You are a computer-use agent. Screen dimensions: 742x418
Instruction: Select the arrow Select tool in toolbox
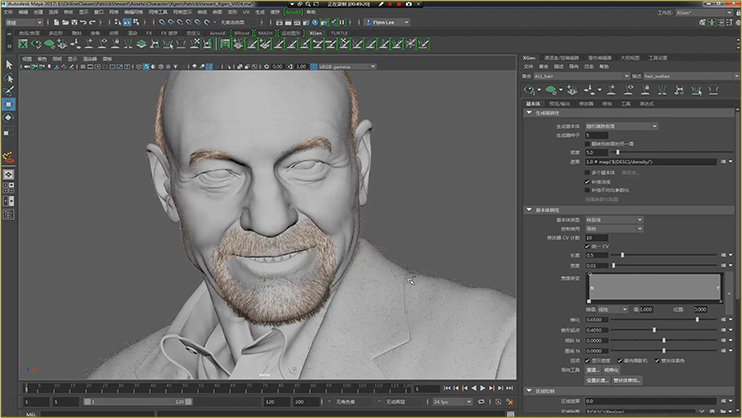coord(9,65)
